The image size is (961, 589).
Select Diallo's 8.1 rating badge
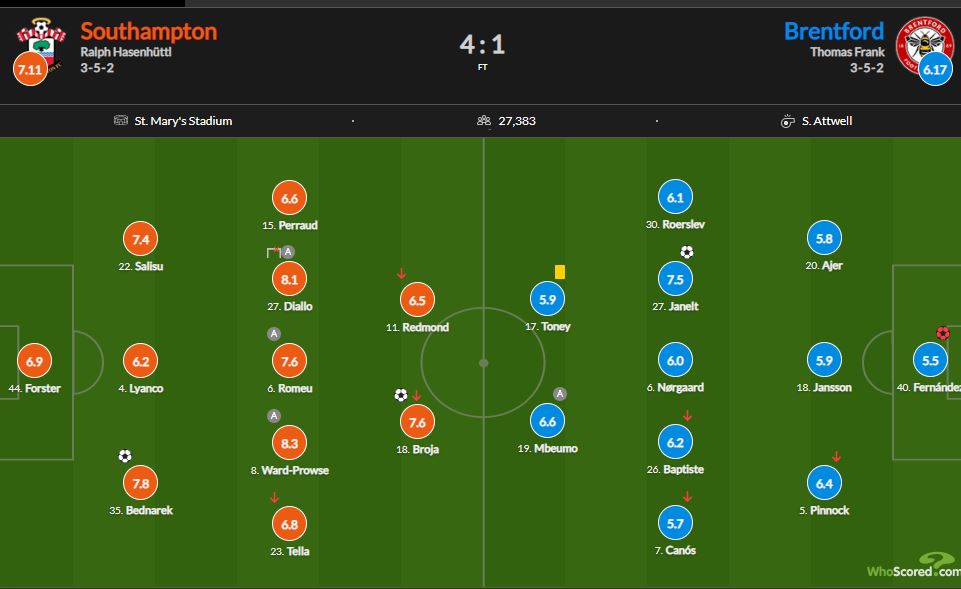pyautogui.click(x=289, y=280)
